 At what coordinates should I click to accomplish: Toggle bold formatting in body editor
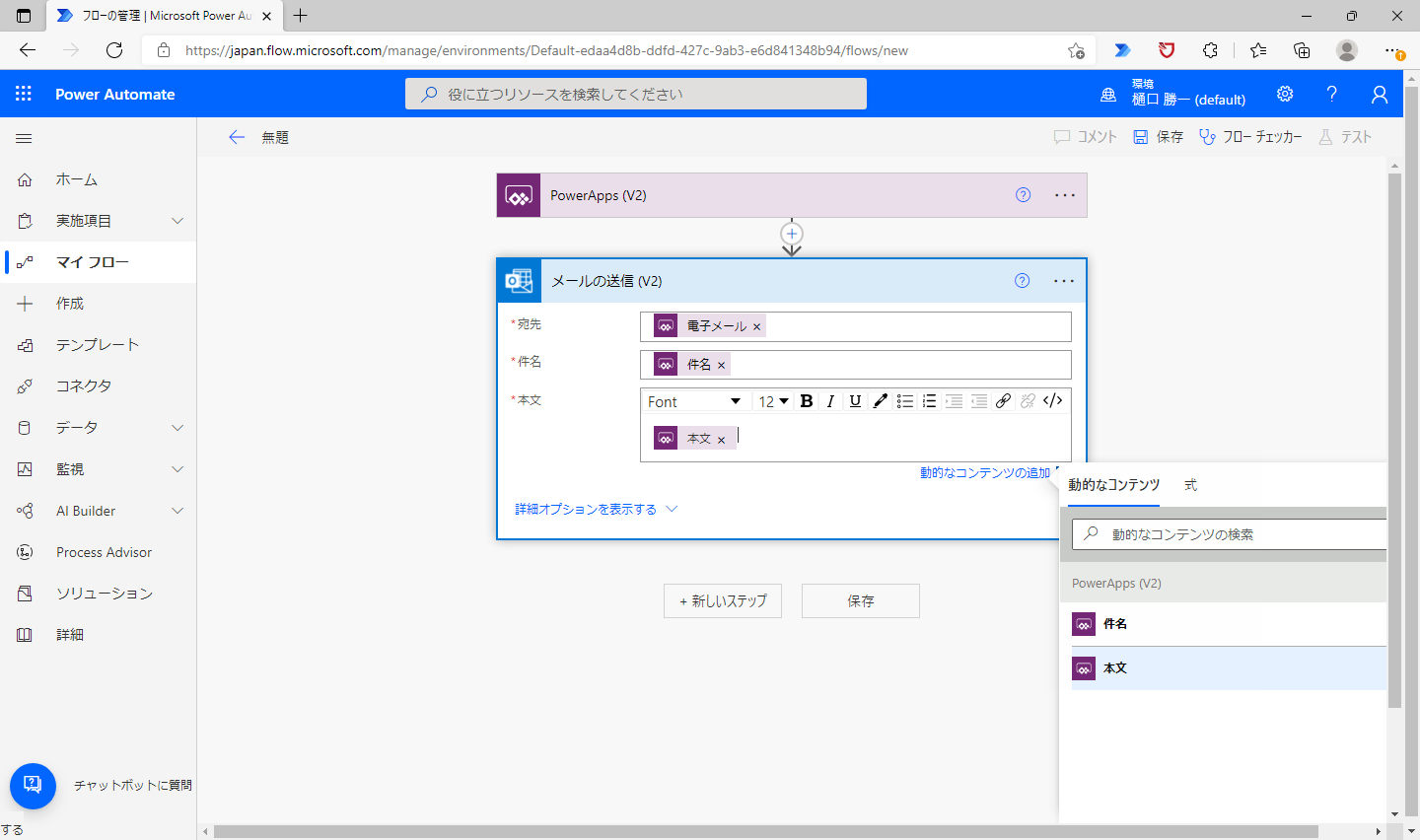[807, 401]
